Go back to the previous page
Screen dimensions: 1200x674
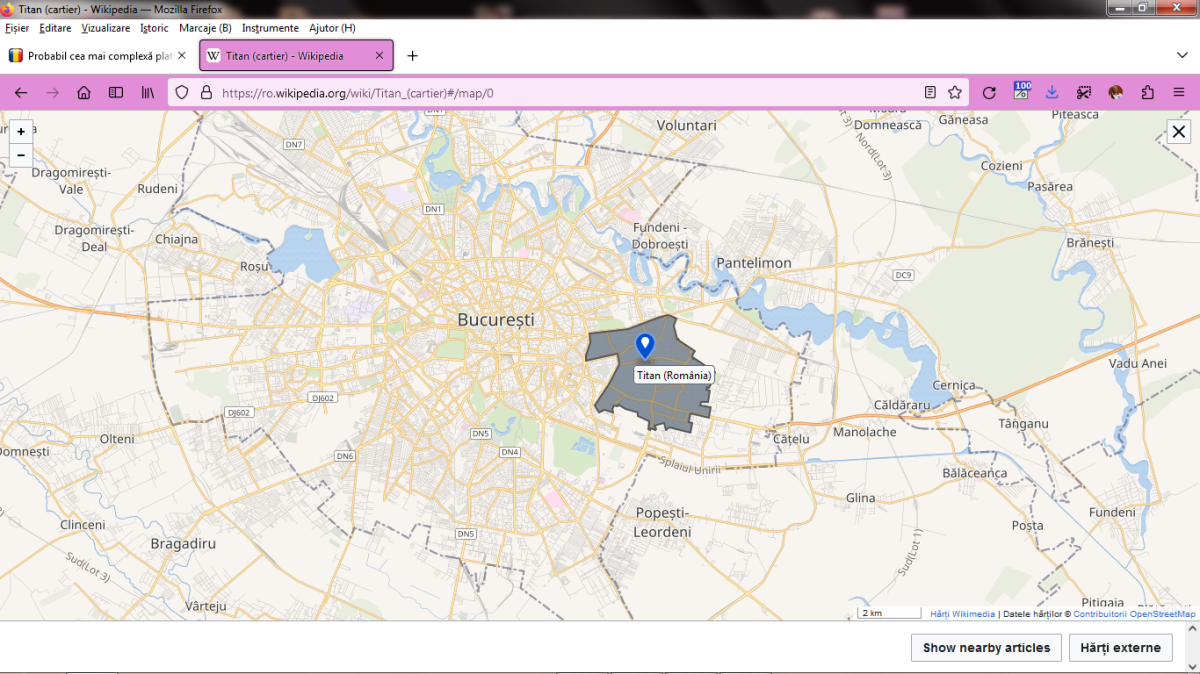pyautogui.click(x=21, y=92)
